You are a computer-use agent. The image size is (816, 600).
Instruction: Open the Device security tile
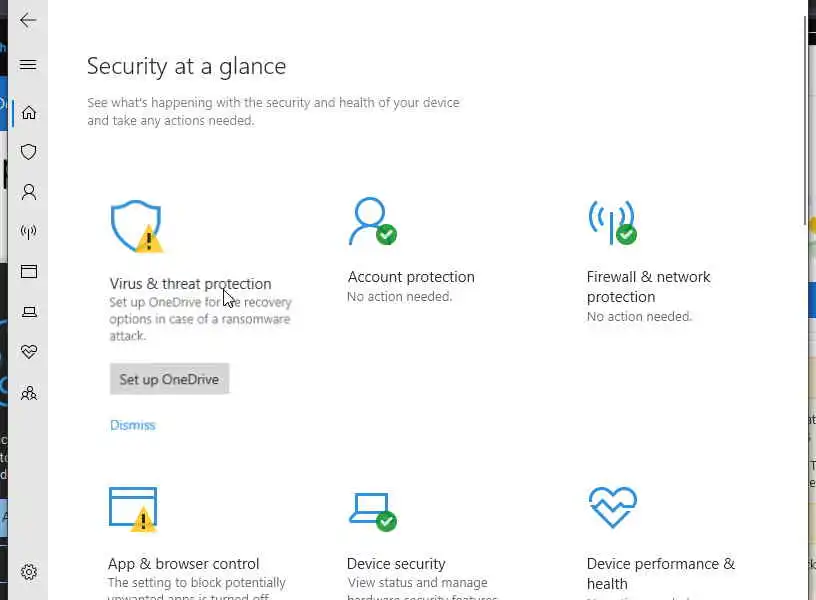(x=396, y=564)
